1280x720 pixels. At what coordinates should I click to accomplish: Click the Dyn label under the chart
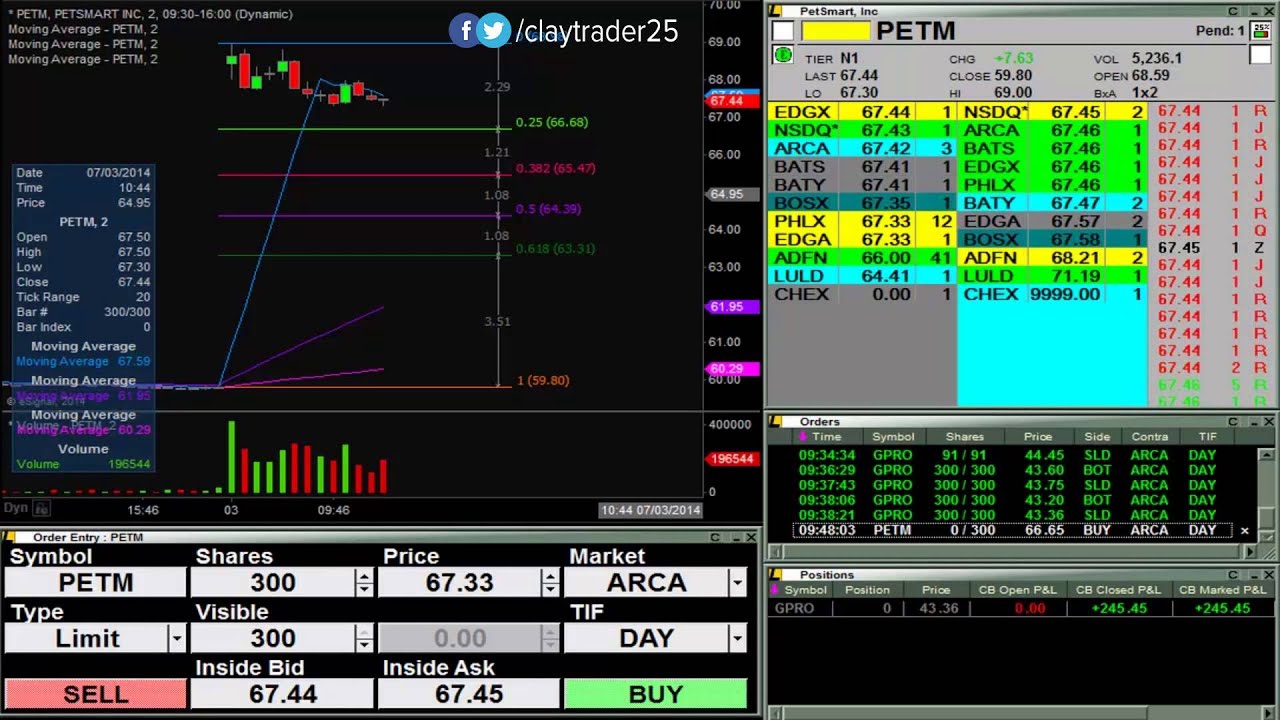pyautogui.click(x=15, y=508)
